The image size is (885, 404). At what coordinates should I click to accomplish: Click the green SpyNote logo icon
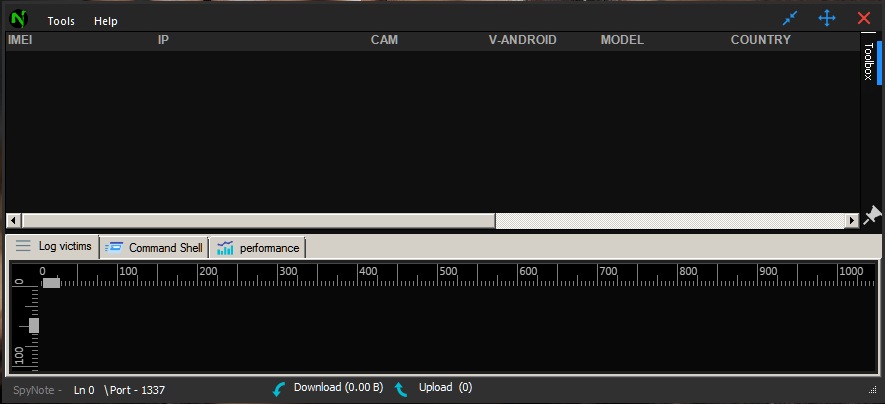click(19, 20)
